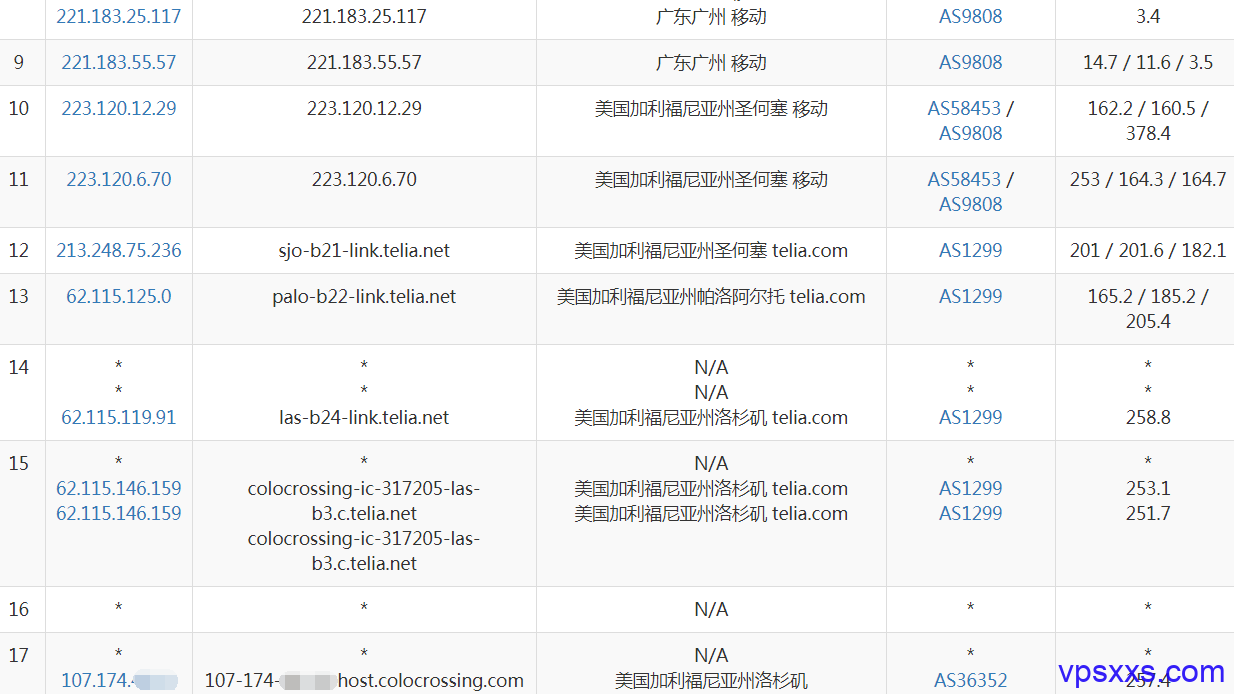Screen dimensions: 1234x694
Task: Click hop number 10
Action: 19,108
